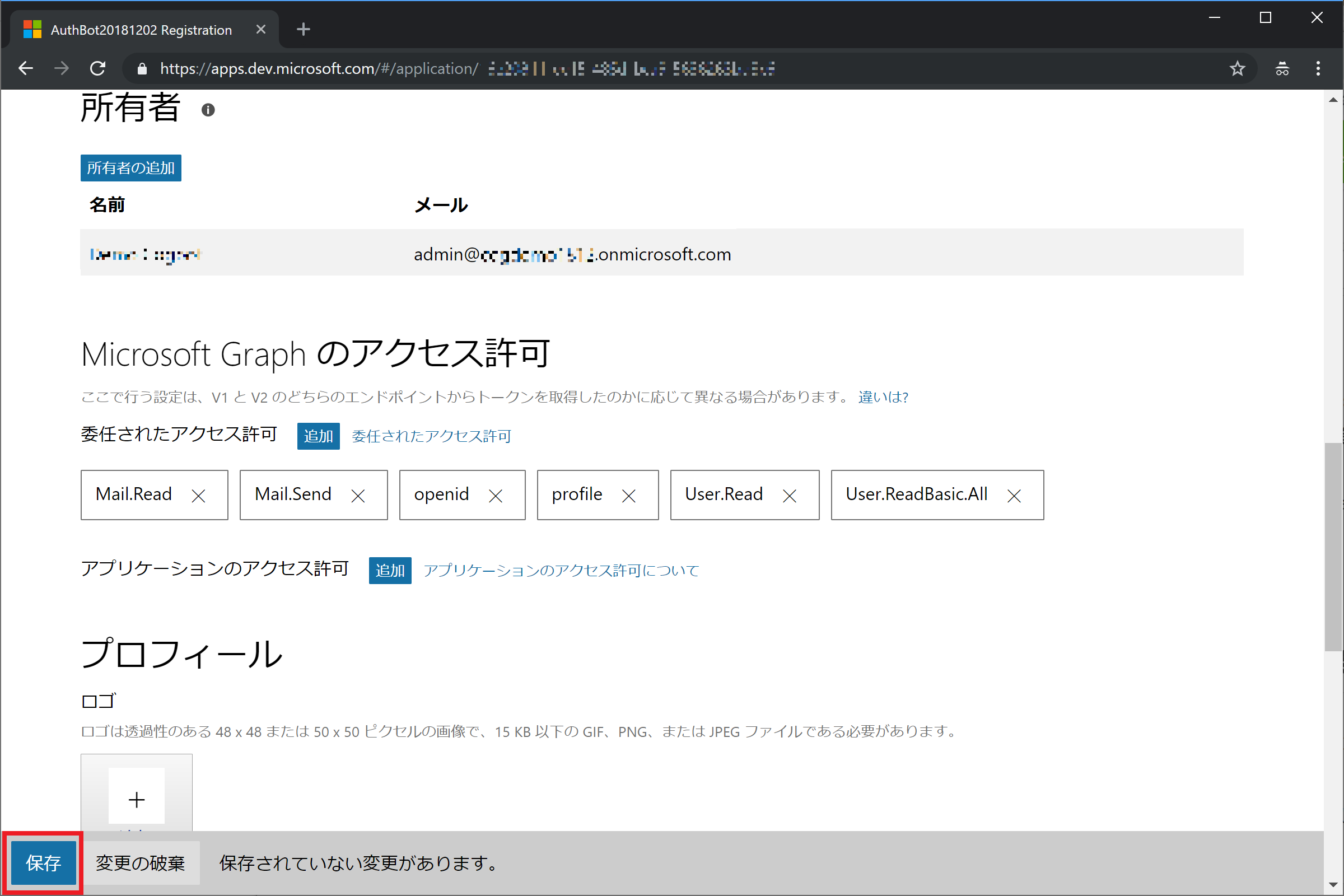Open 委任されたアクセス許可 link
Image resolution: width=1344 pixels, height=896 pixels.
(x=431, y=436)
